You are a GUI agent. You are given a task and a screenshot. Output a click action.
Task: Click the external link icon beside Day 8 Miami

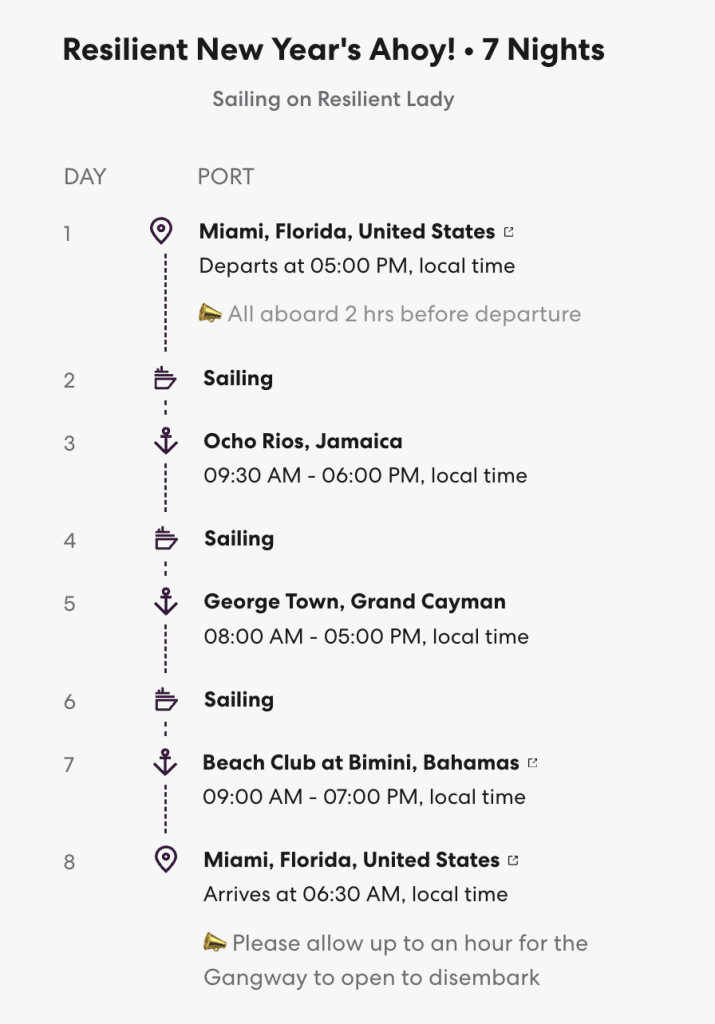[x=514, y=860]
